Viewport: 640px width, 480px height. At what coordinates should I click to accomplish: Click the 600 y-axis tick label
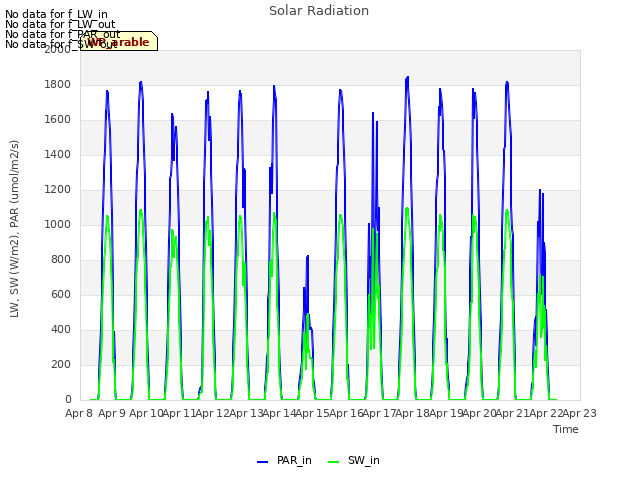coord(61,294)
